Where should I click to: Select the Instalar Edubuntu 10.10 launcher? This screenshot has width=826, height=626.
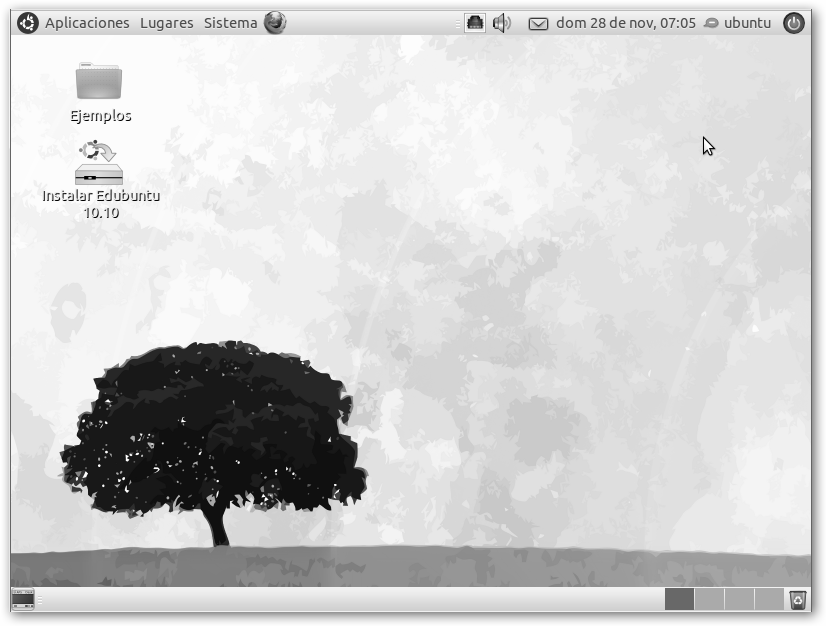100,164
